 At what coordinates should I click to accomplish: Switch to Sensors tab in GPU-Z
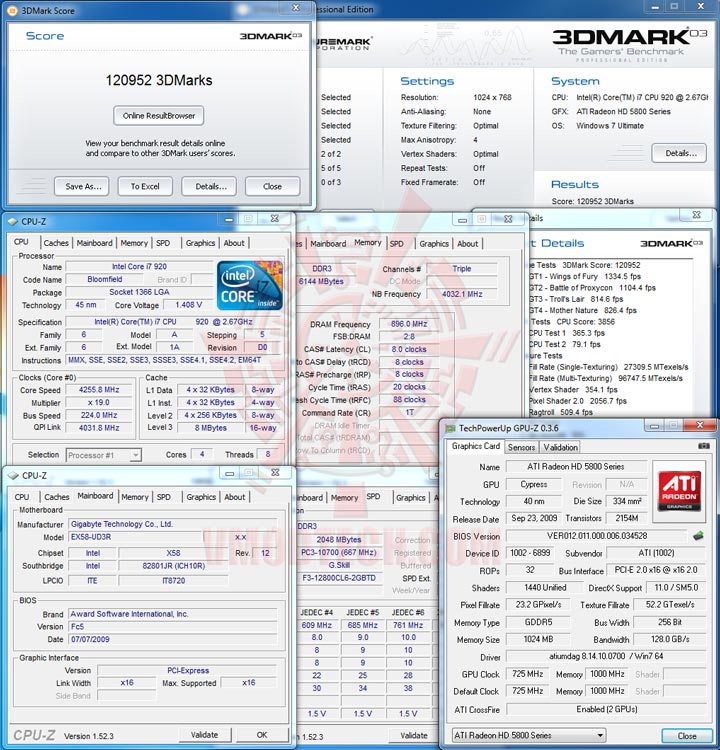[521, 447]
